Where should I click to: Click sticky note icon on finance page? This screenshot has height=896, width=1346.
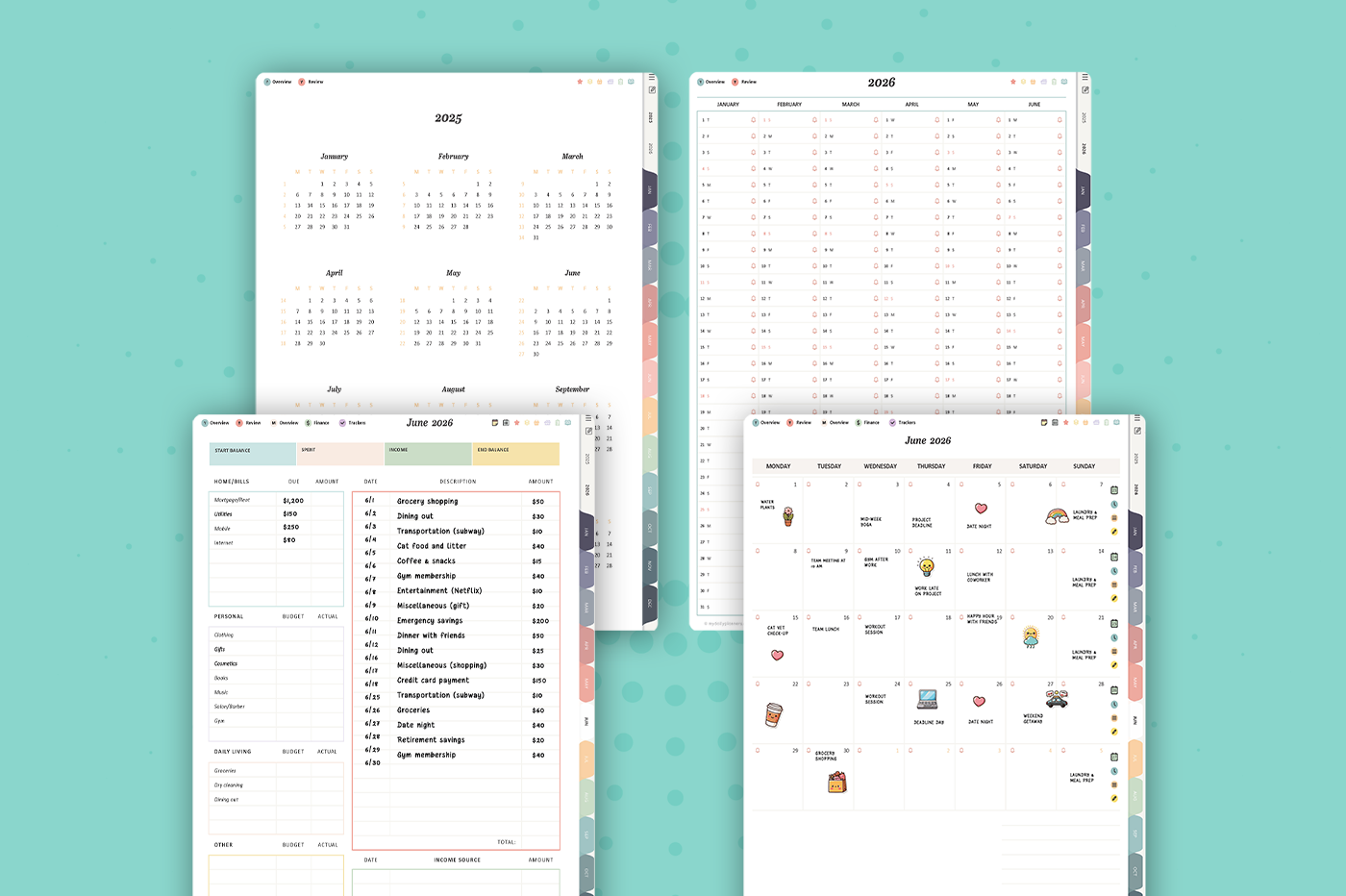coord(495,423)
